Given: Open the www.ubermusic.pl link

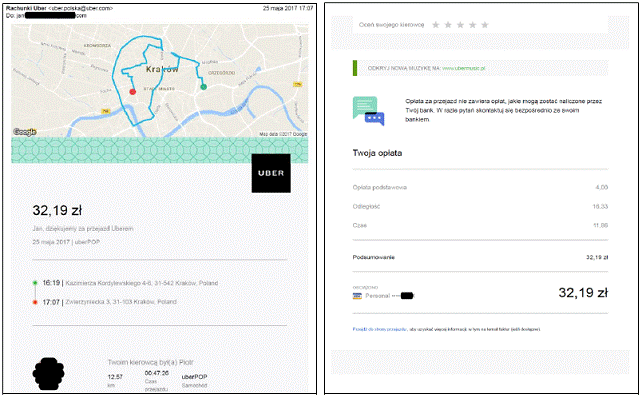Looking at the screenshot, I should (x=463, y=68).
